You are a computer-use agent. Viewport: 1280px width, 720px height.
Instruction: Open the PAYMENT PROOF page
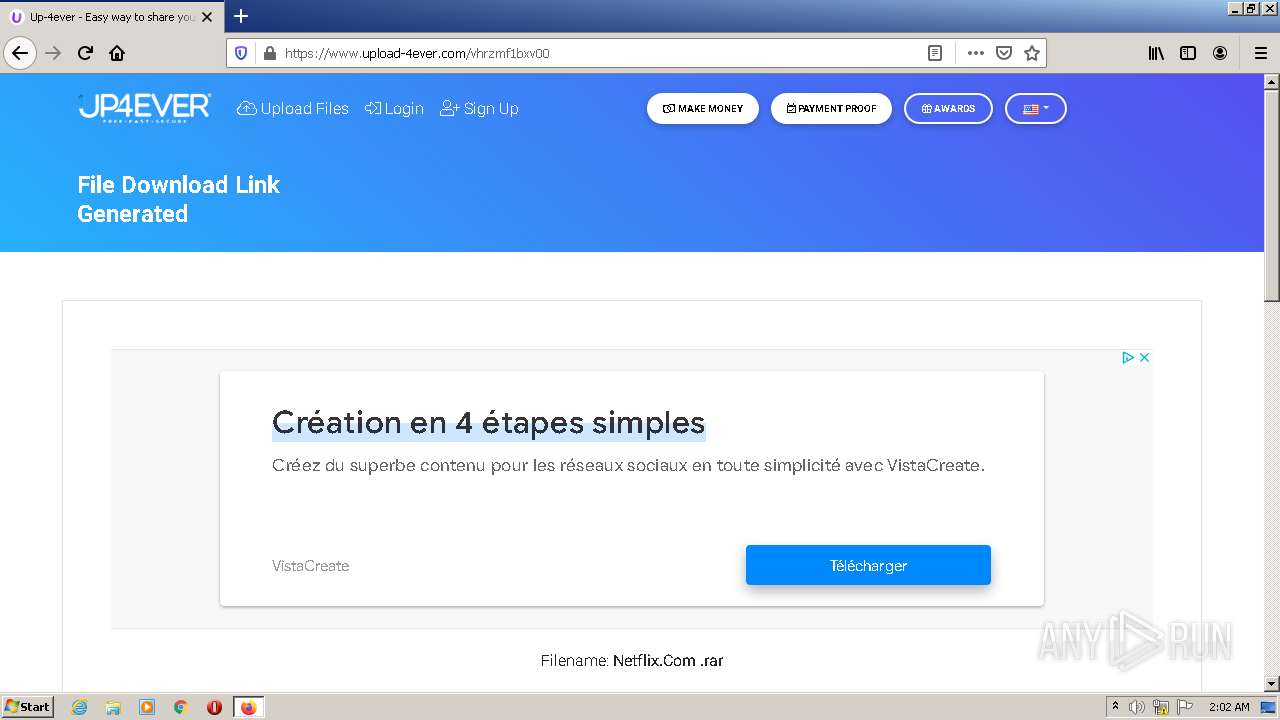[831, 108]
